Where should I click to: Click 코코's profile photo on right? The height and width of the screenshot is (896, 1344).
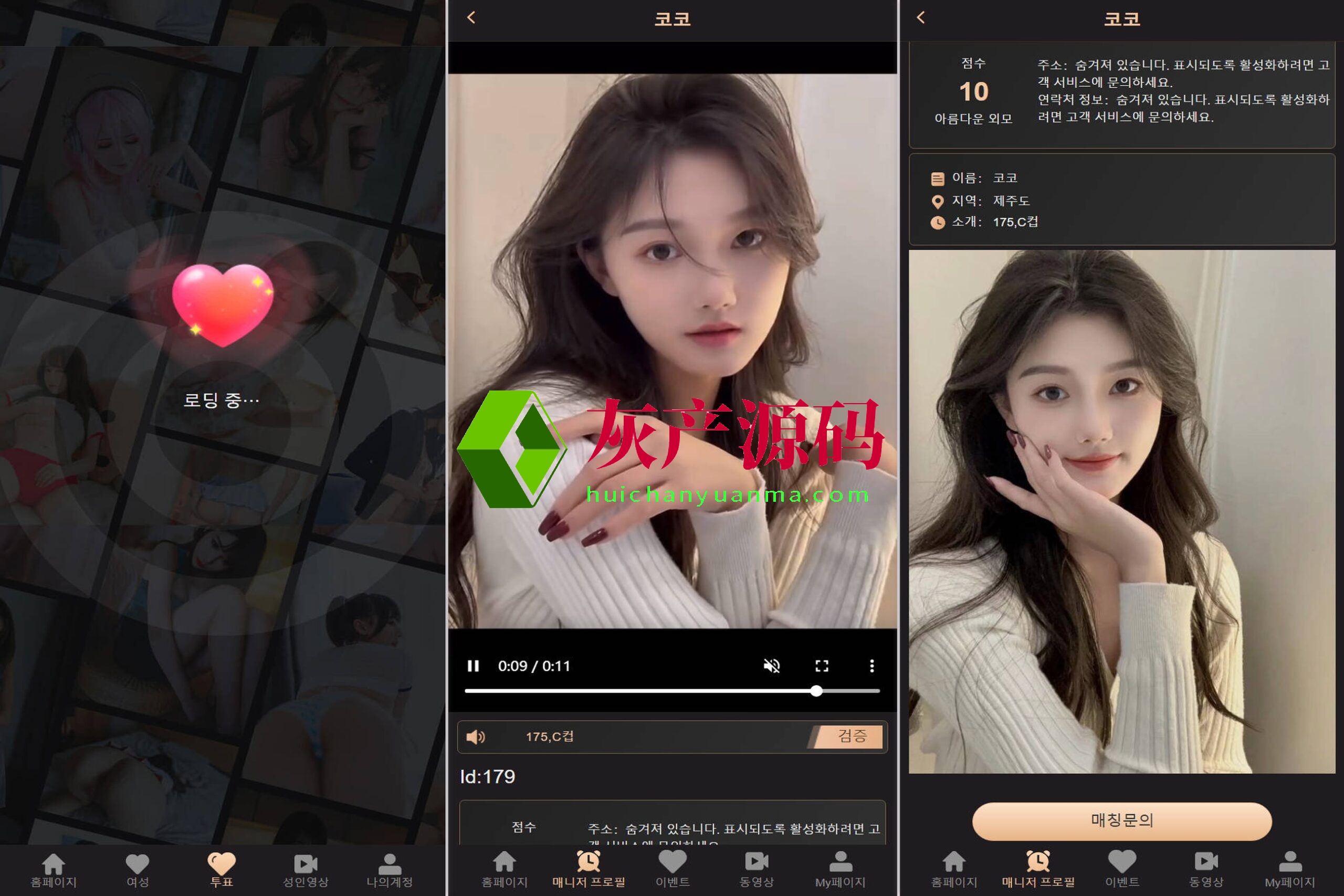pos(1122,511)
